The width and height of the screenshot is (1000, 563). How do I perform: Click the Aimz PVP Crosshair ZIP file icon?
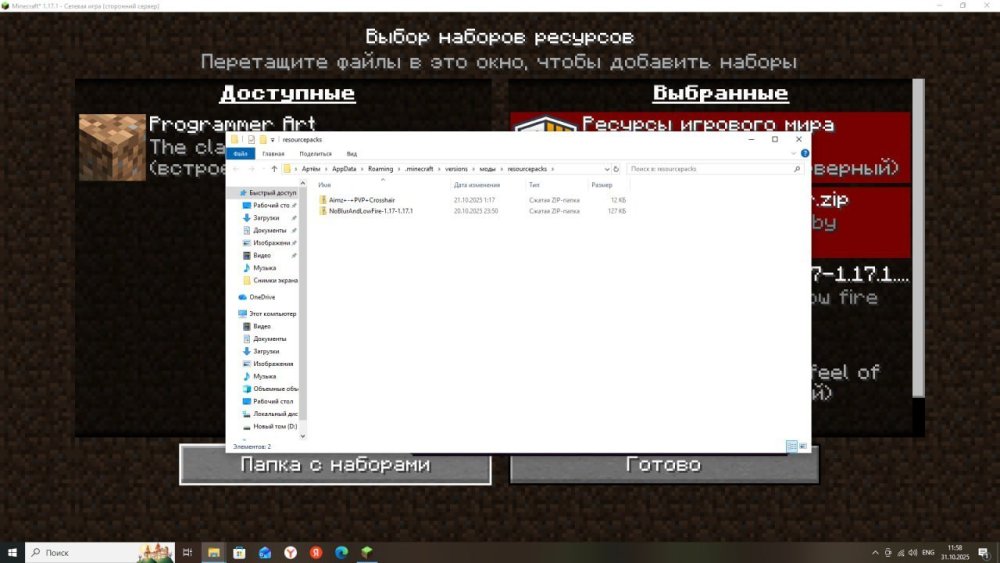tap(323, 200)
